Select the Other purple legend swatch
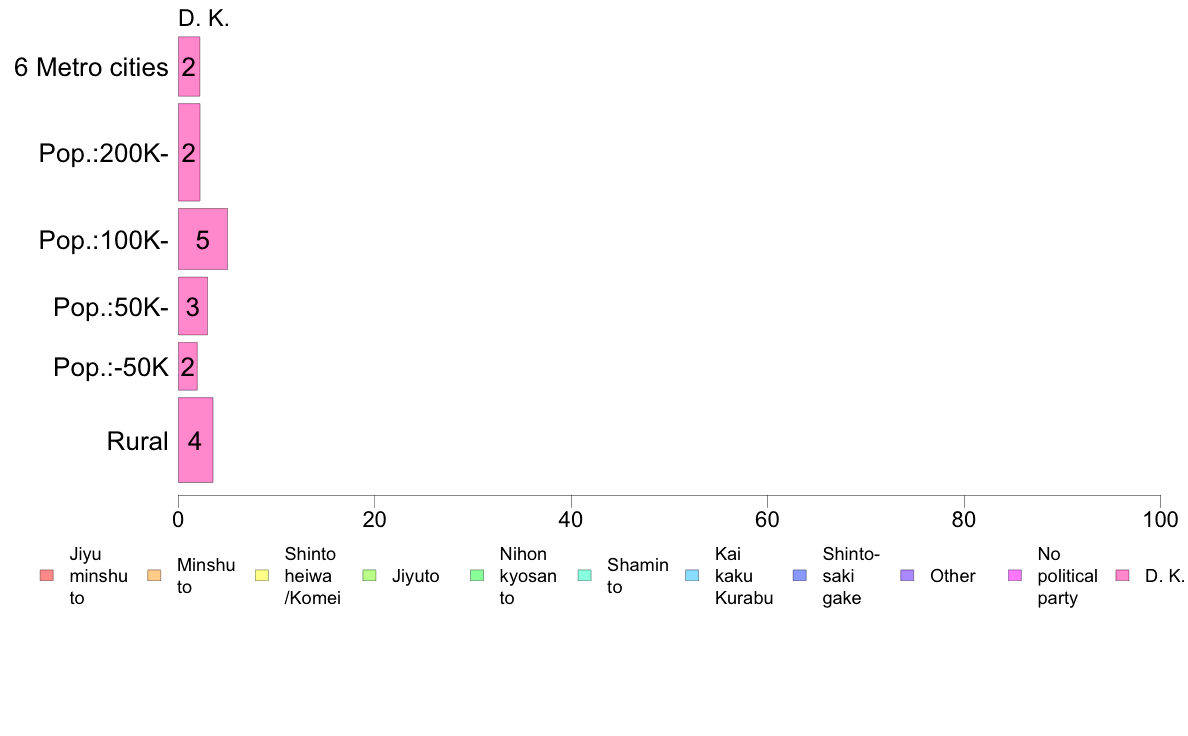The image size is (1188, 736). tap(908, 575)
